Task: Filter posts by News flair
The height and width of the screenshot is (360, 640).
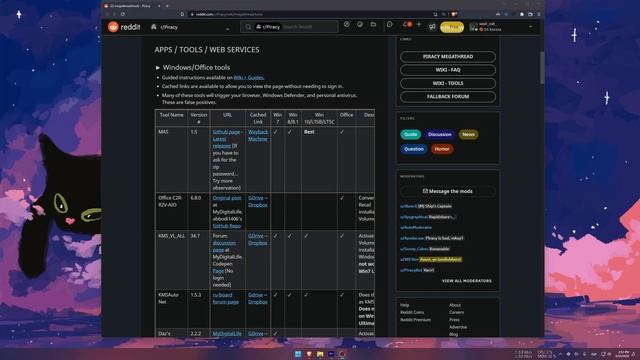Action: [x=468, y=134]
